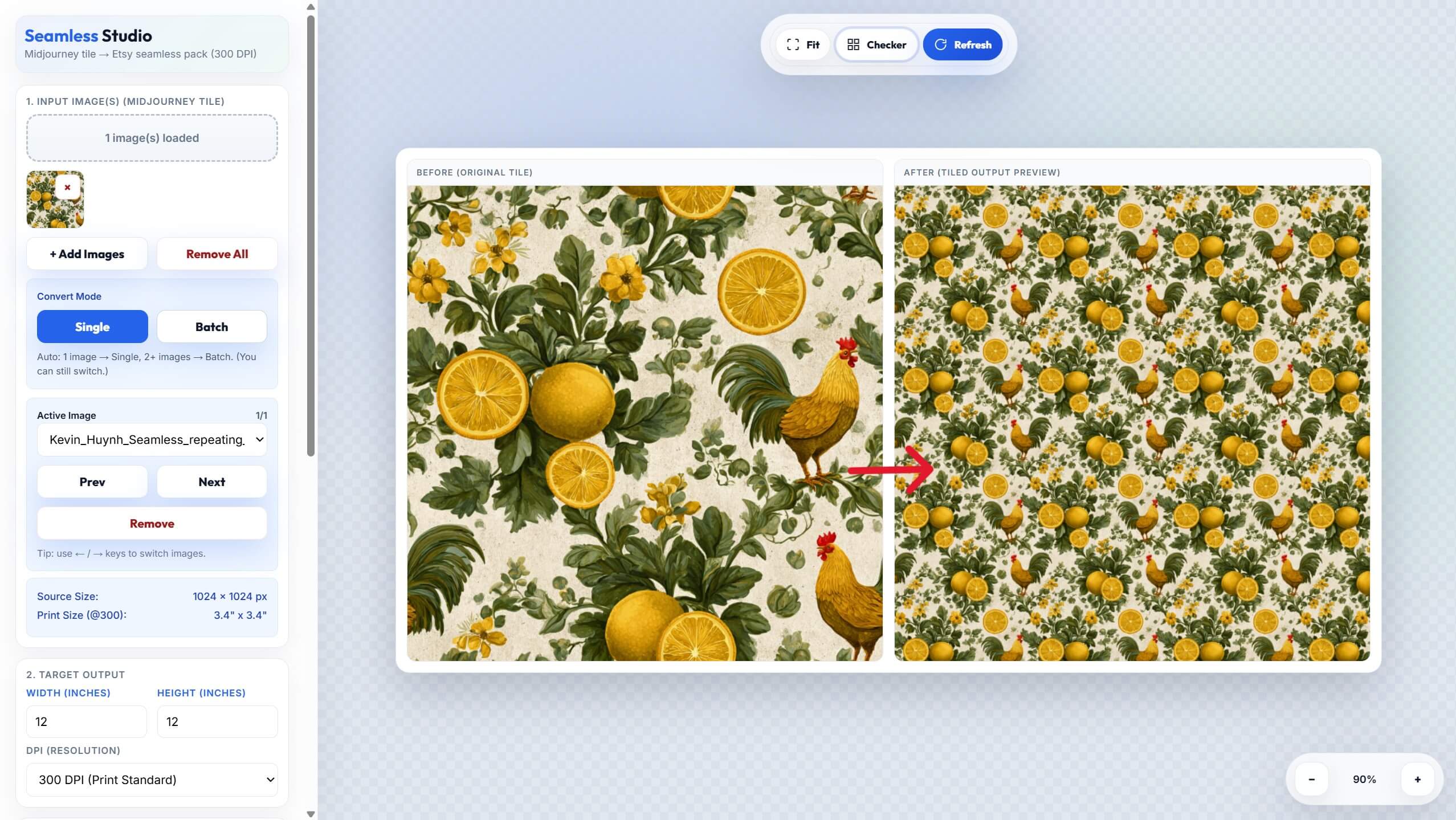Open the Active Image filename dropdown
This screenshot has height=820, width=1456.
152,439
